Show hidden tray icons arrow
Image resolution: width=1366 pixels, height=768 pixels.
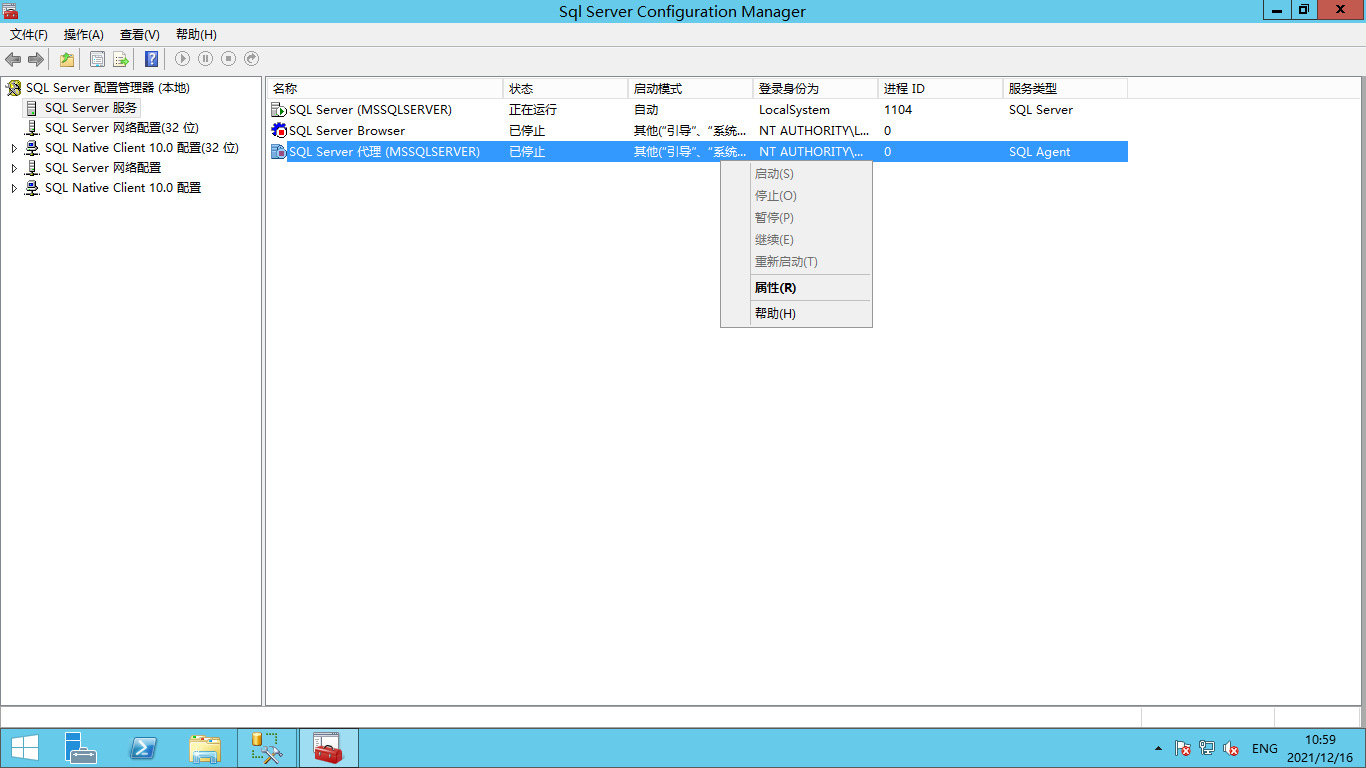[1158, 748]
